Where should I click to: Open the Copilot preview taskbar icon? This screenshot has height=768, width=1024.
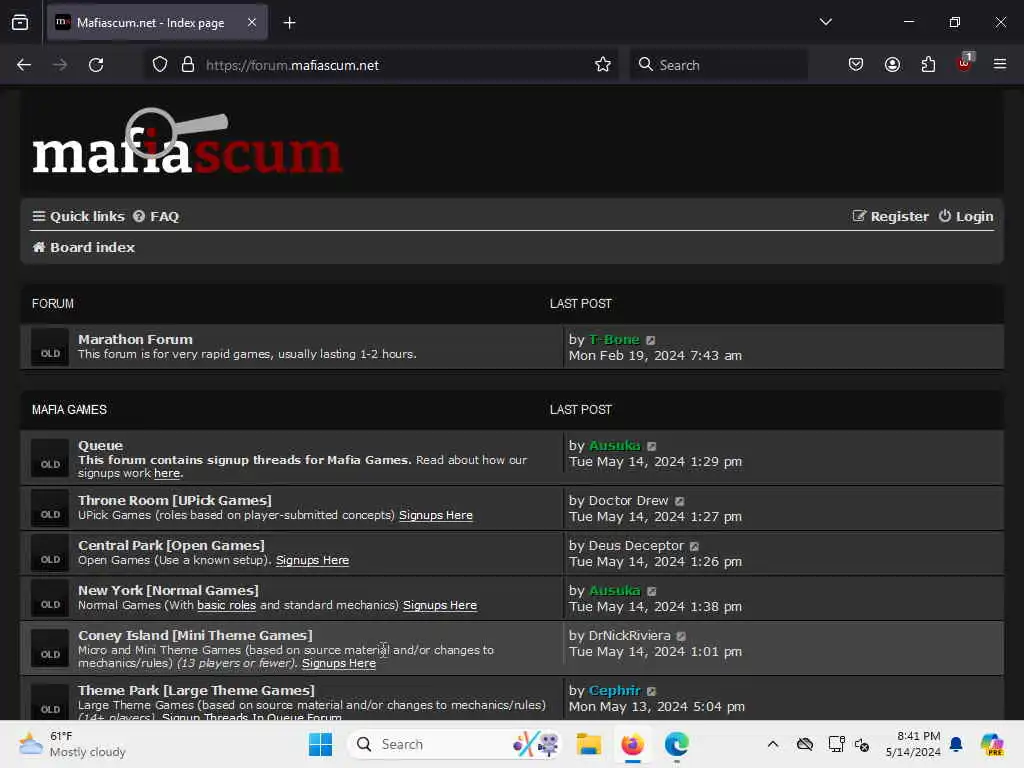point(992,744)
